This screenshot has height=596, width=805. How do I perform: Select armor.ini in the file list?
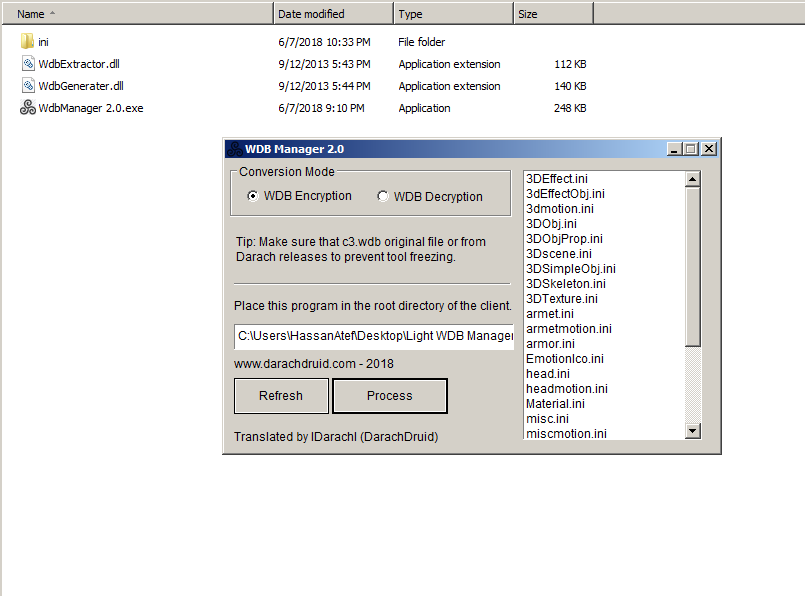tap(550, 344)
